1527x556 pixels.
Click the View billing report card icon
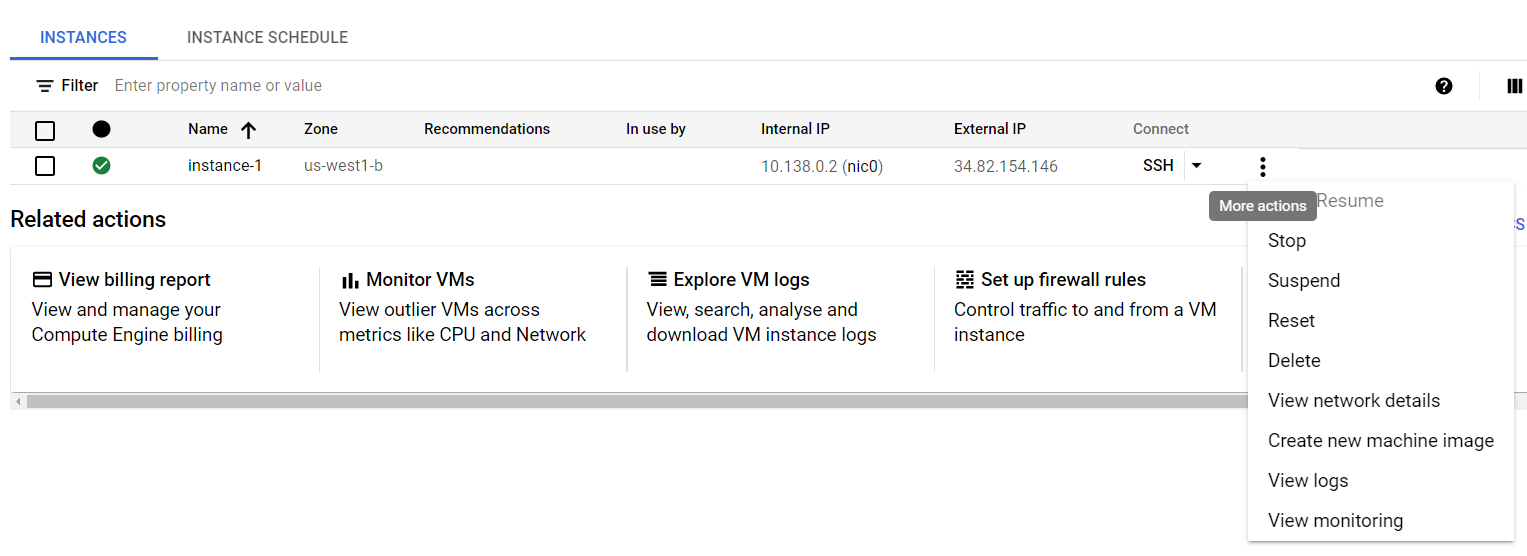[42, 280]
